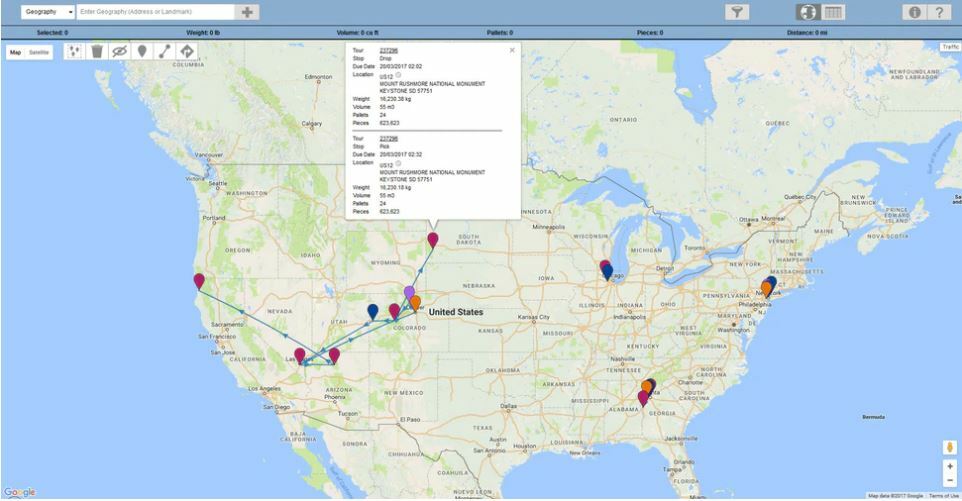Close the stop details info popup
This screenshot has width=962, height=501.
(512, 49)
